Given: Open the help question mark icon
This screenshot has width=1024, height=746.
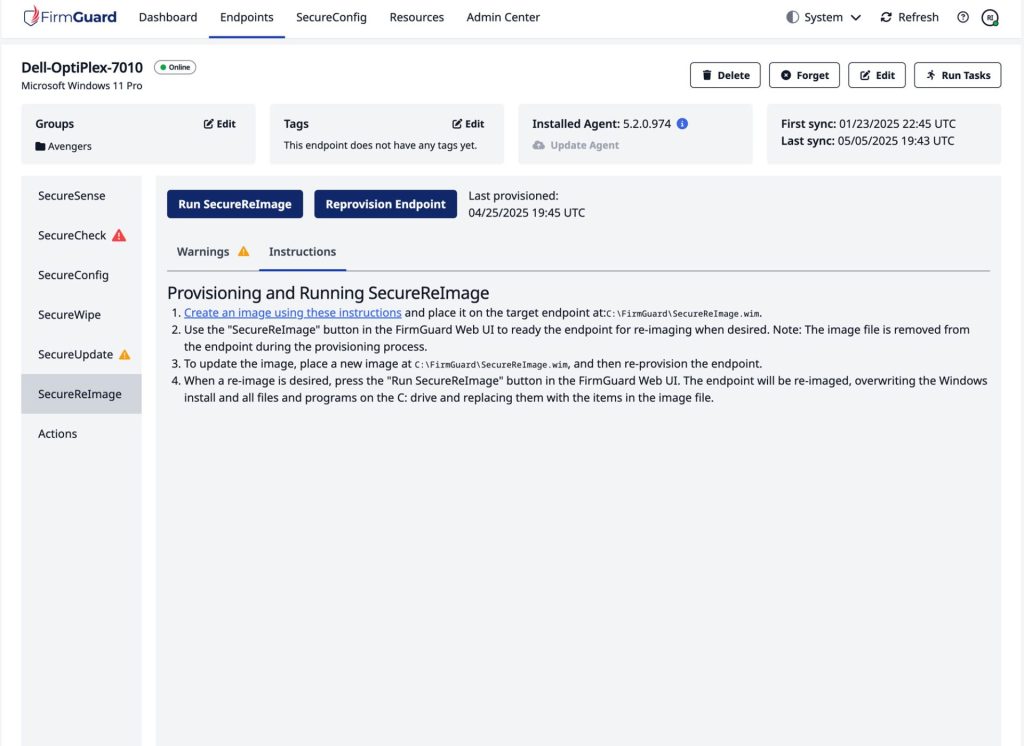Looking at the screenshot, I should (x=962, y=17).
